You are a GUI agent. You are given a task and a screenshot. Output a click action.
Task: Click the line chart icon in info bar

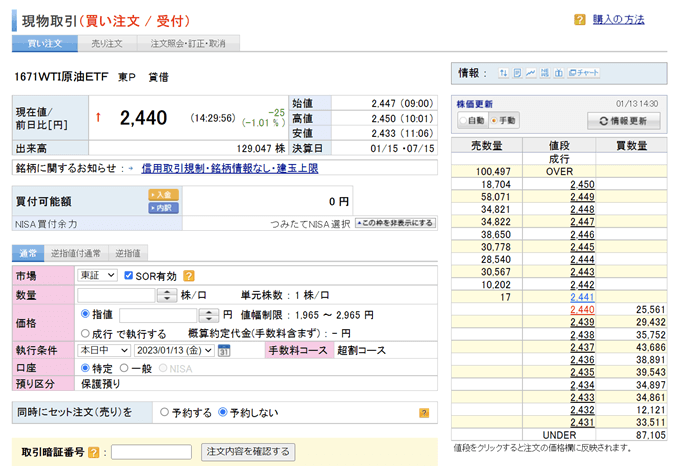(x=530, y=73)
